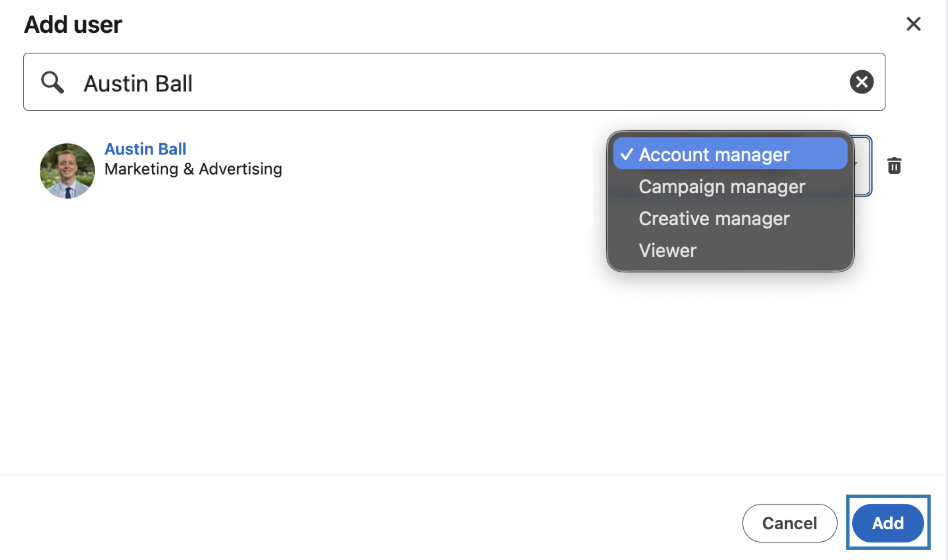Click the Add user dialog heading
The image size is (948, 560).
coord(73,25)
